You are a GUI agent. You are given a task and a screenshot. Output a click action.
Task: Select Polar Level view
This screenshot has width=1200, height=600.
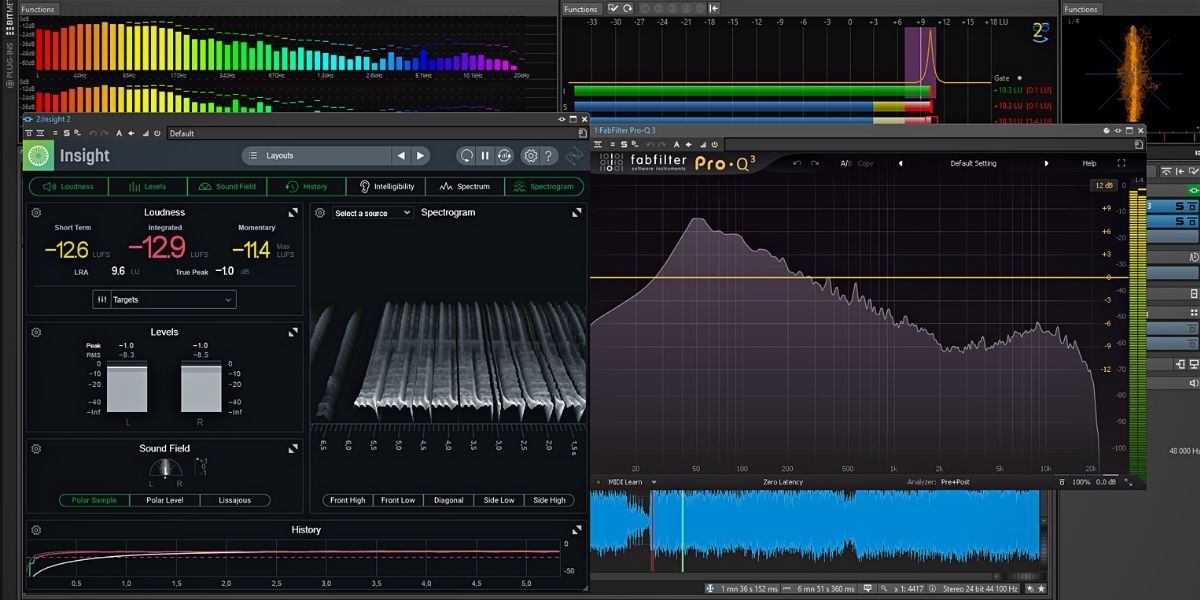tap(165, 500)
